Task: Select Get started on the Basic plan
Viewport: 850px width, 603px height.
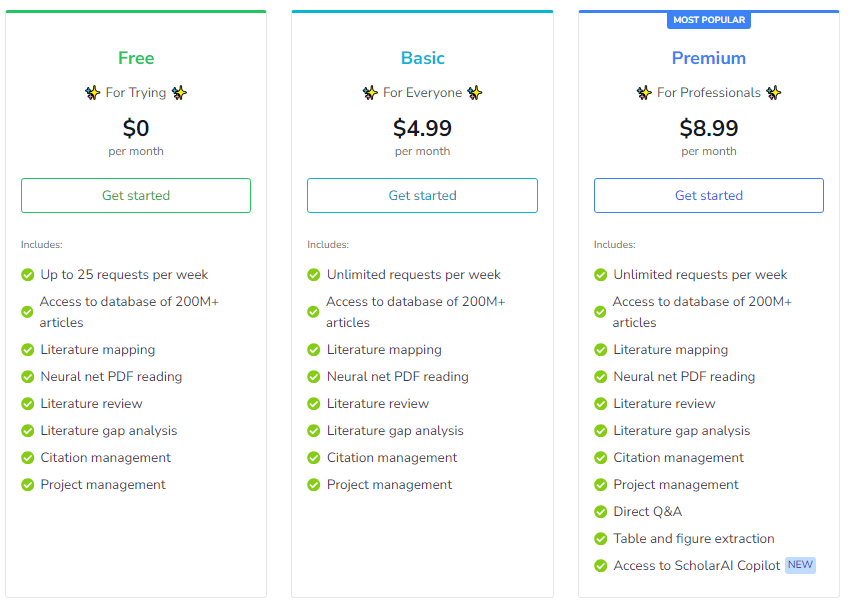Action: (422, 195)
